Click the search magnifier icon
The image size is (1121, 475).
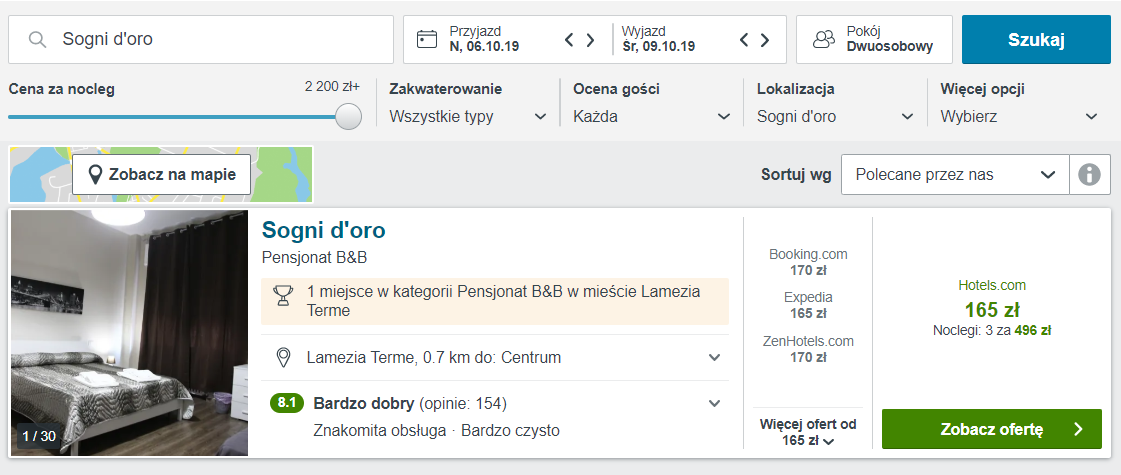38,40
